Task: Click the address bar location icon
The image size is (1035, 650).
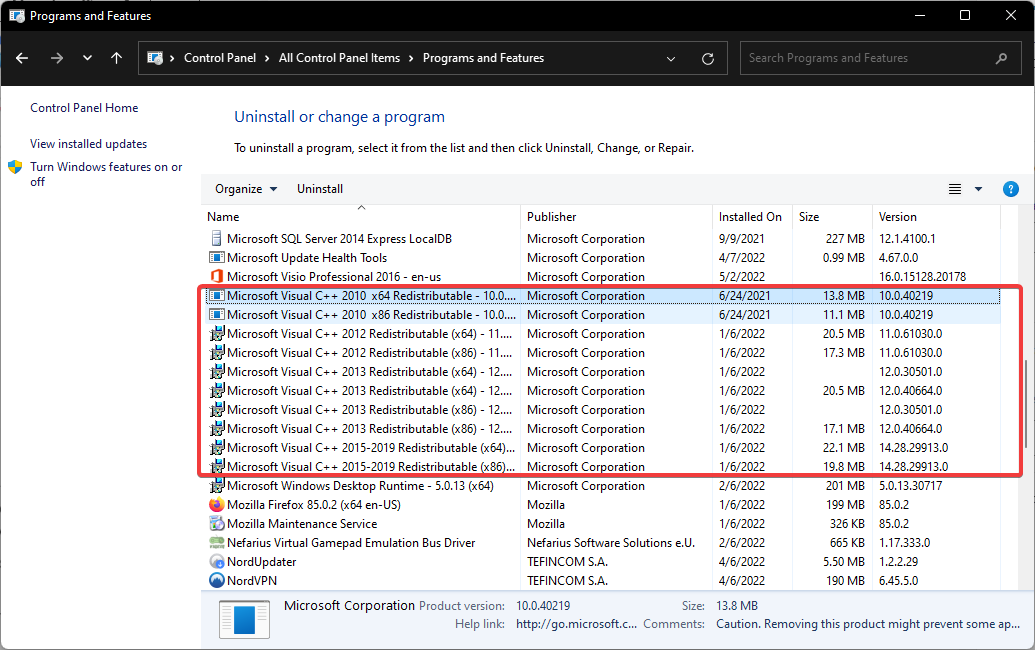Action: [x=155, y=58]
